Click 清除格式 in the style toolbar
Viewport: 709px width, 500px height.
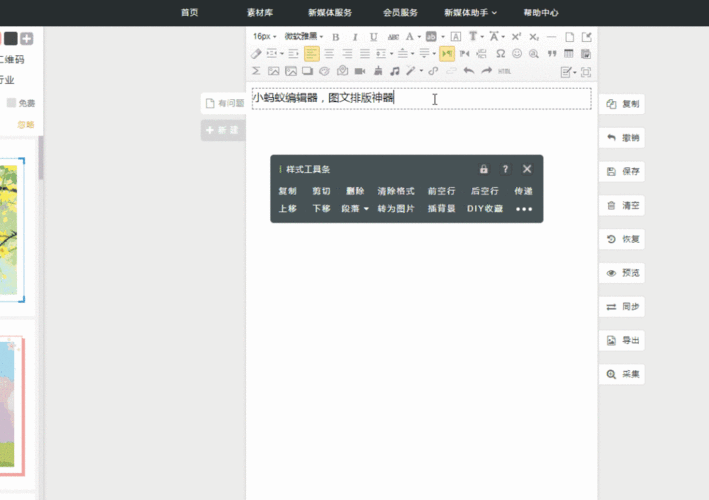pyautogui.click(x=395, y=191)
